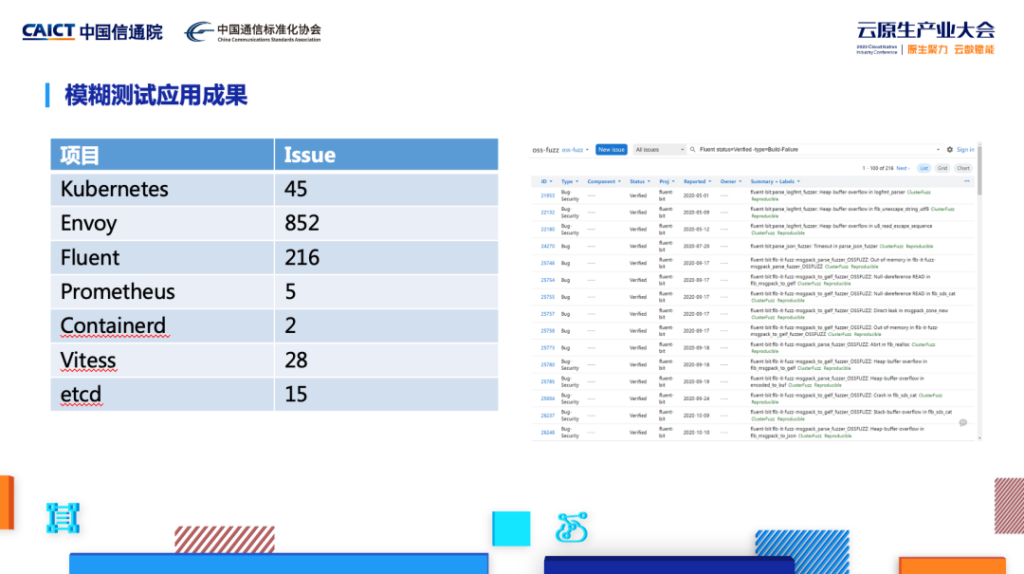Viewport: 1024px width, 574px height.
Task: Click the New issue button
Action: 611,150
